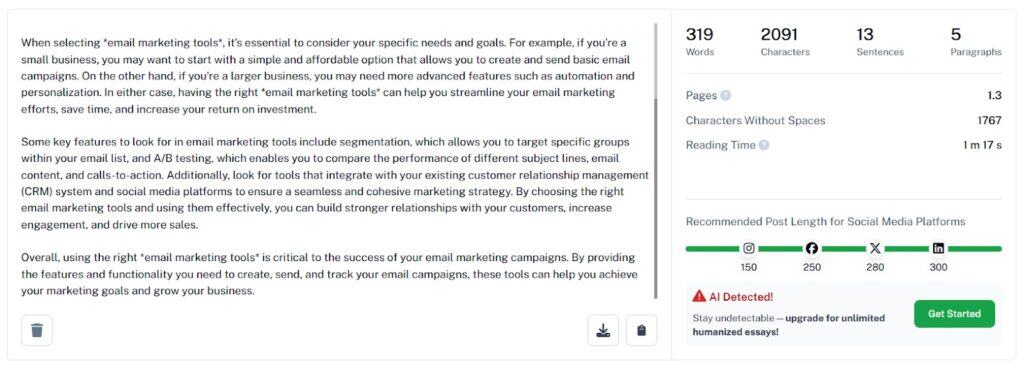Copy text using the clipboard icon
Screen dimensions: 1024x366
(x=641, y=330)
